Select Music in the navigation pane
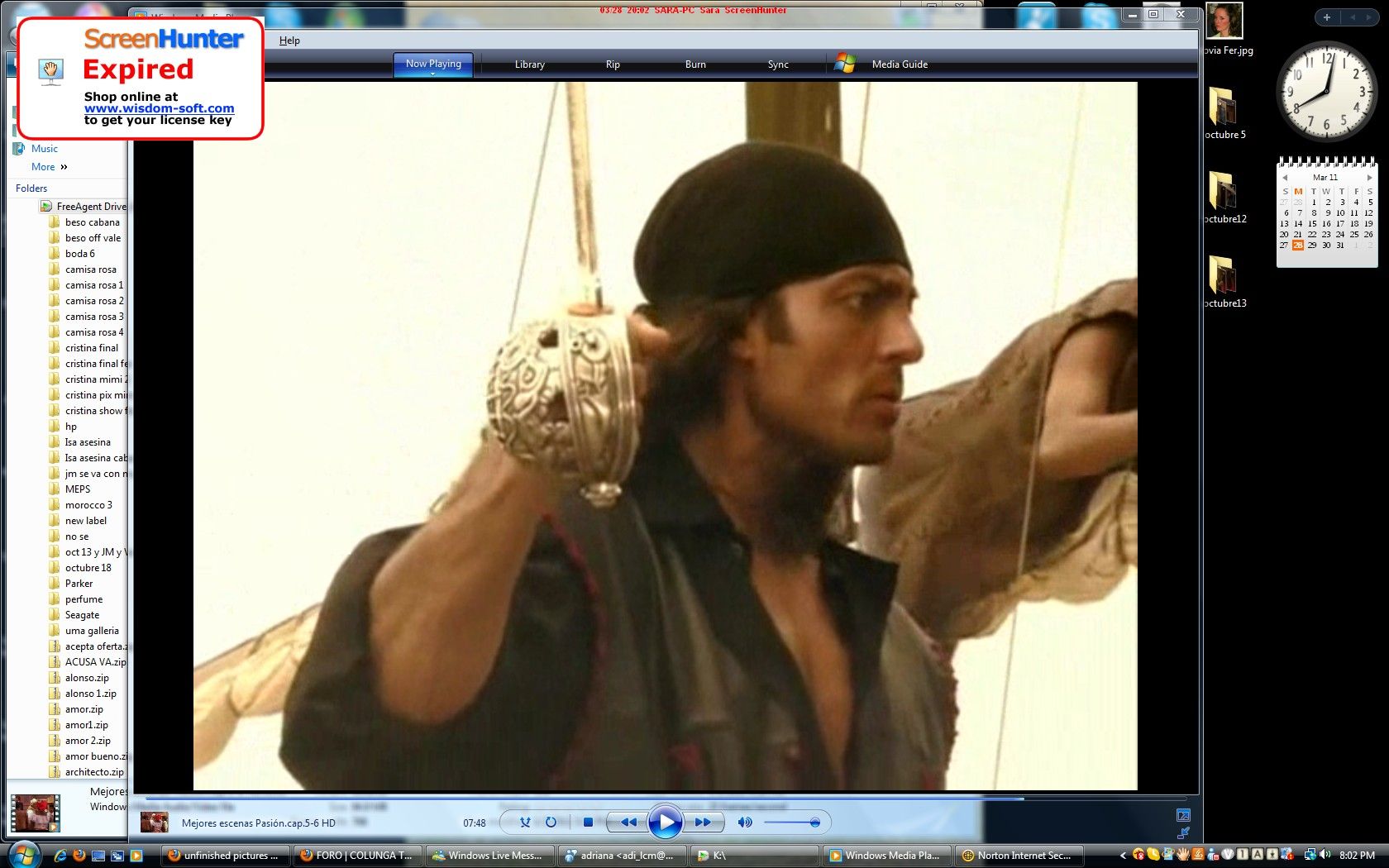1389x868 pixels. (45, 149)
